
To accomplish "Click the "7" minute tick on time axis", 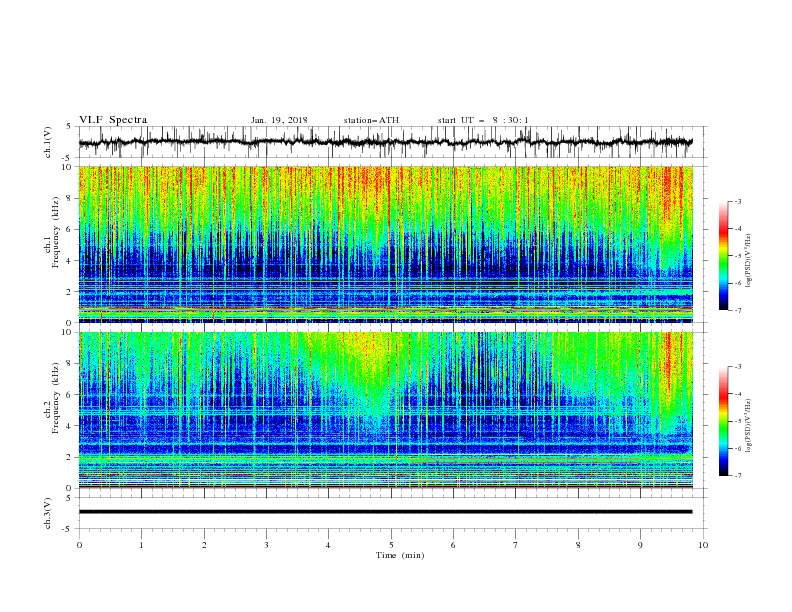I will click(x=516, y=545).
